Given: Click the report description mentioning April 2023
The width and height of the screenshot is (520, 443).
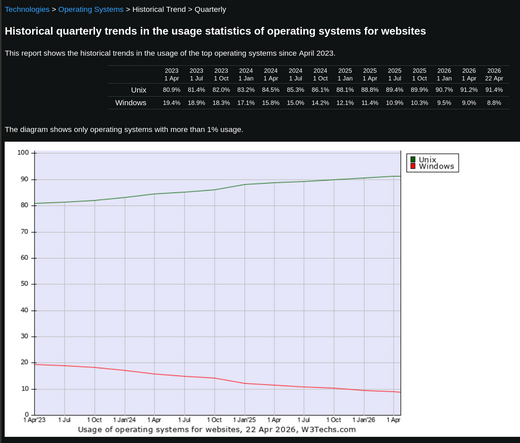Looking at the screenshot, I should point(170,53).
